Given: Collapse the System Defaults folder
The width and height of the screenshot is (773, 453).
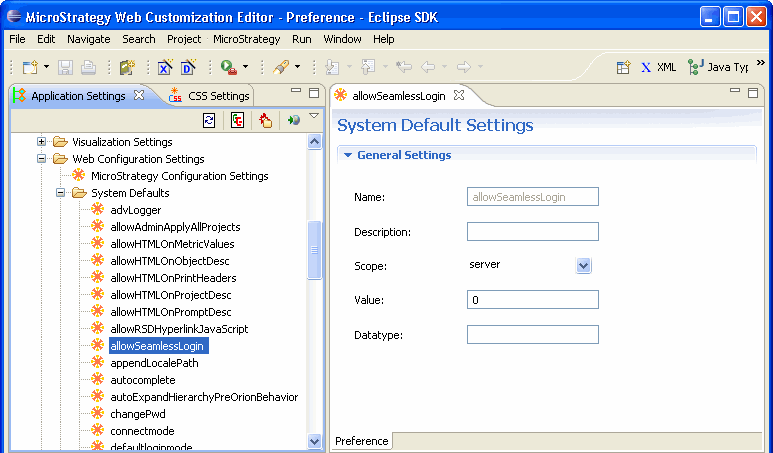Looking at the screenshot, I should (60, 193).
